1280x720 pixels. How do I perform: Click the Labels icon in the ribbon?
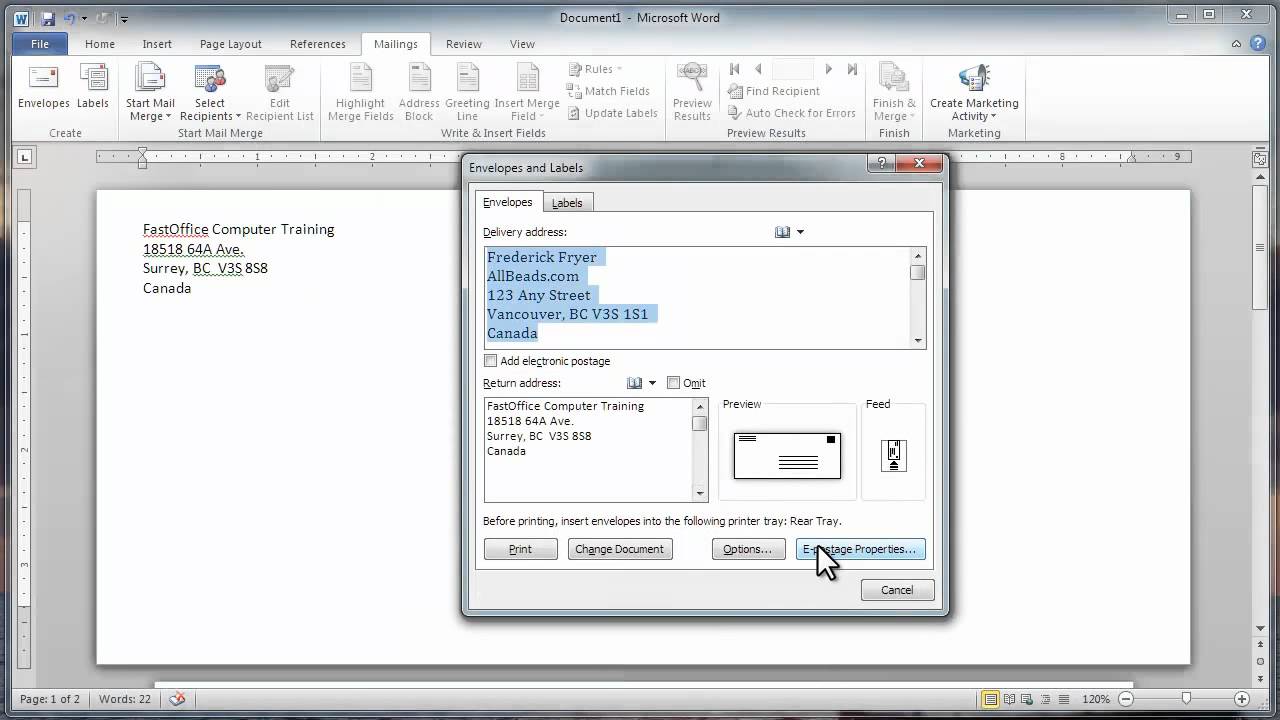[93, 86]
